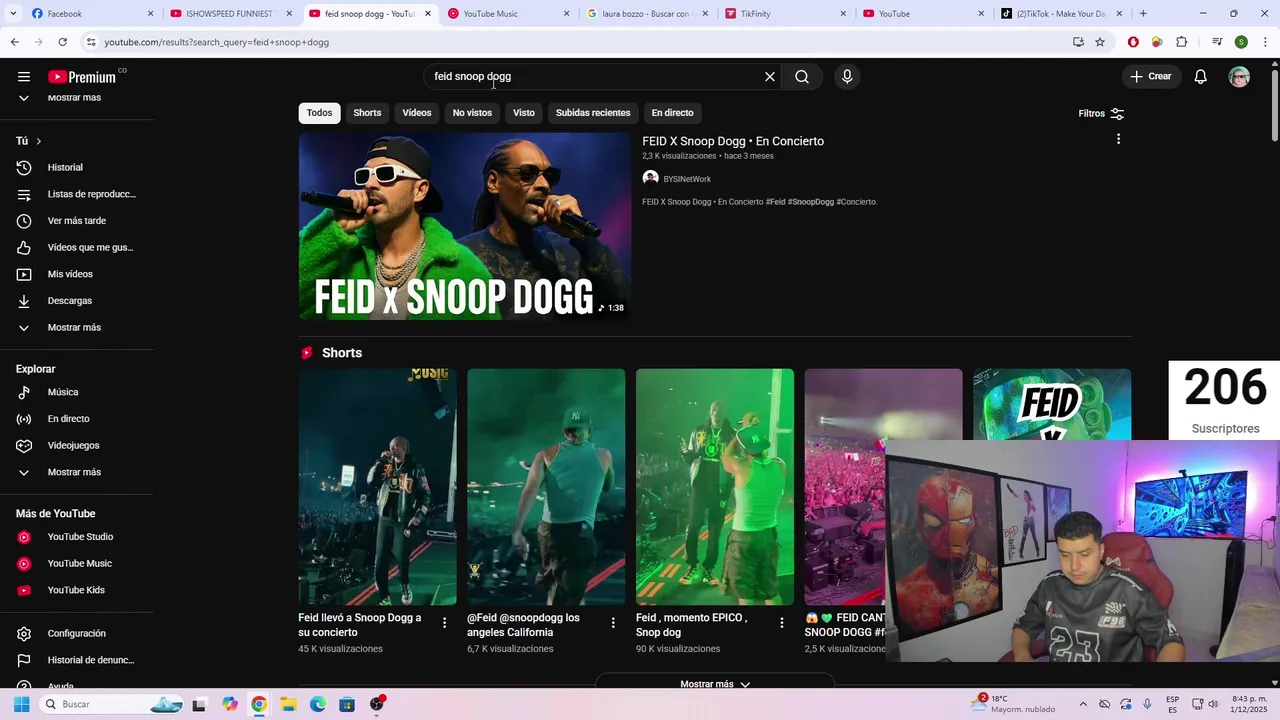Open Listas de reproducción in sidebar
The height and width of the screenshot is (720, 1280).
(76, 194)
